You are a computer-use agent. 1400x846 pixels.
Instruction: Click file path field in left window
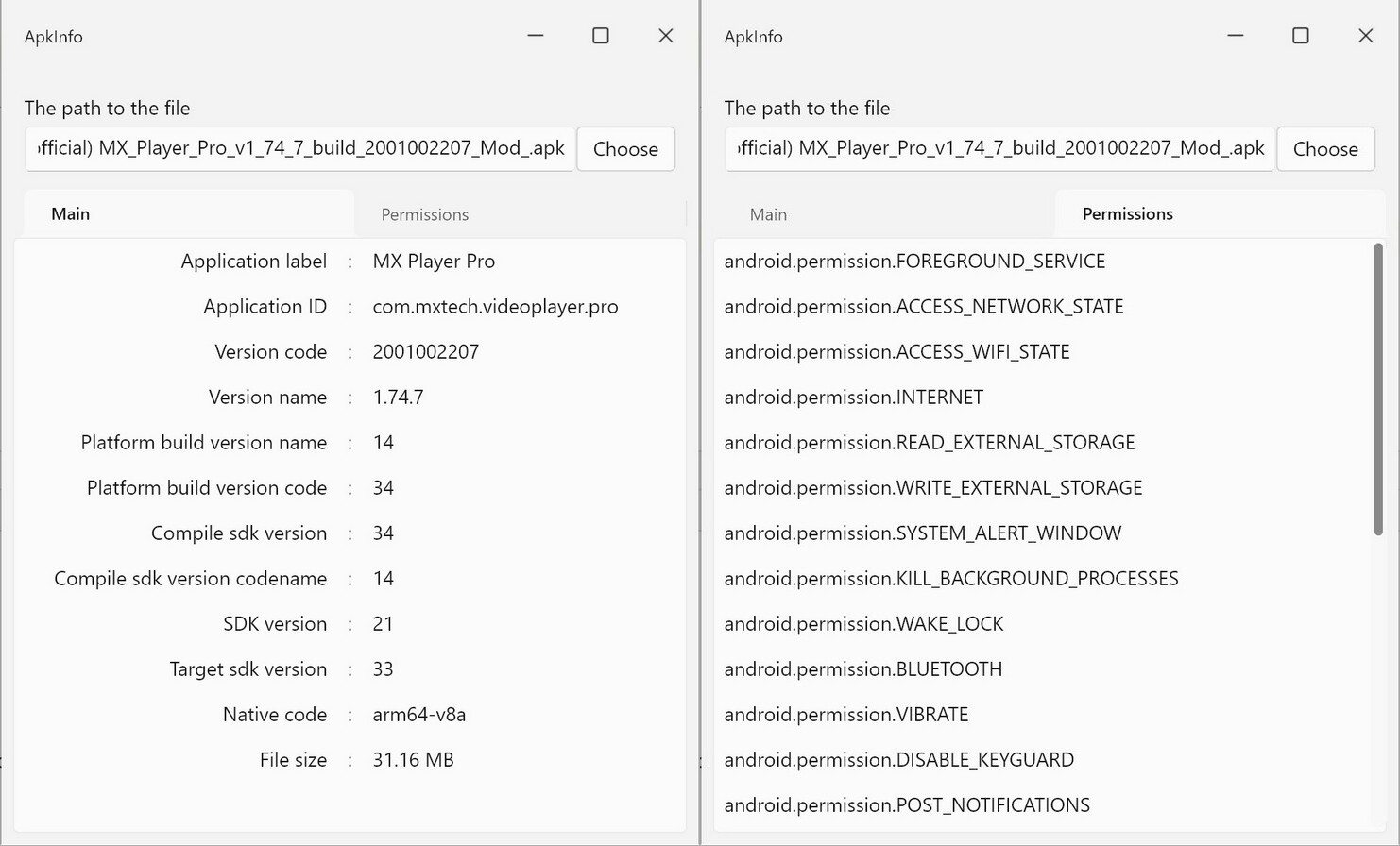click(299, 149)
